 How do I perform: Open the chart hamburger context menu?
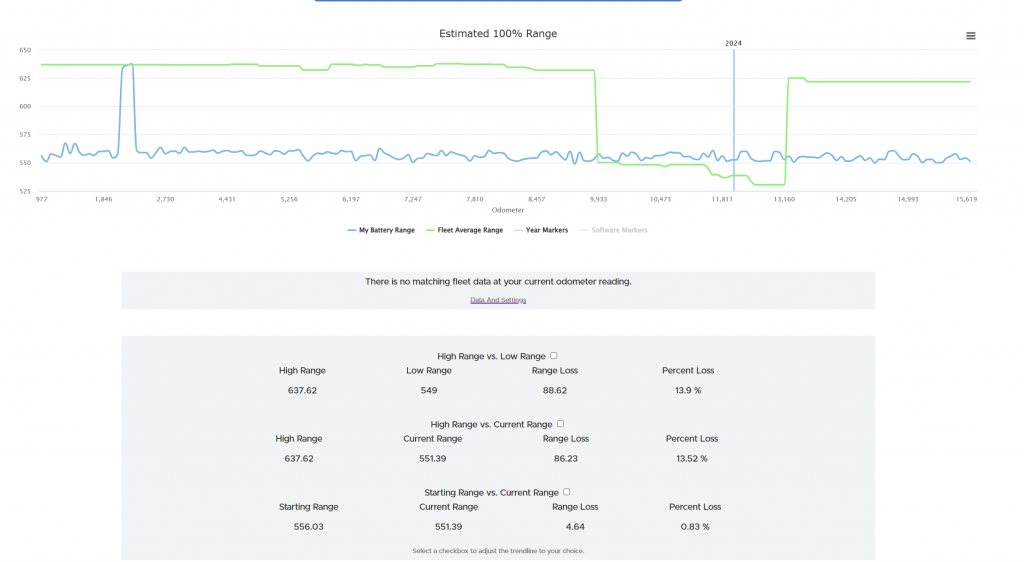pyautogui.click(x=970, y=36)
